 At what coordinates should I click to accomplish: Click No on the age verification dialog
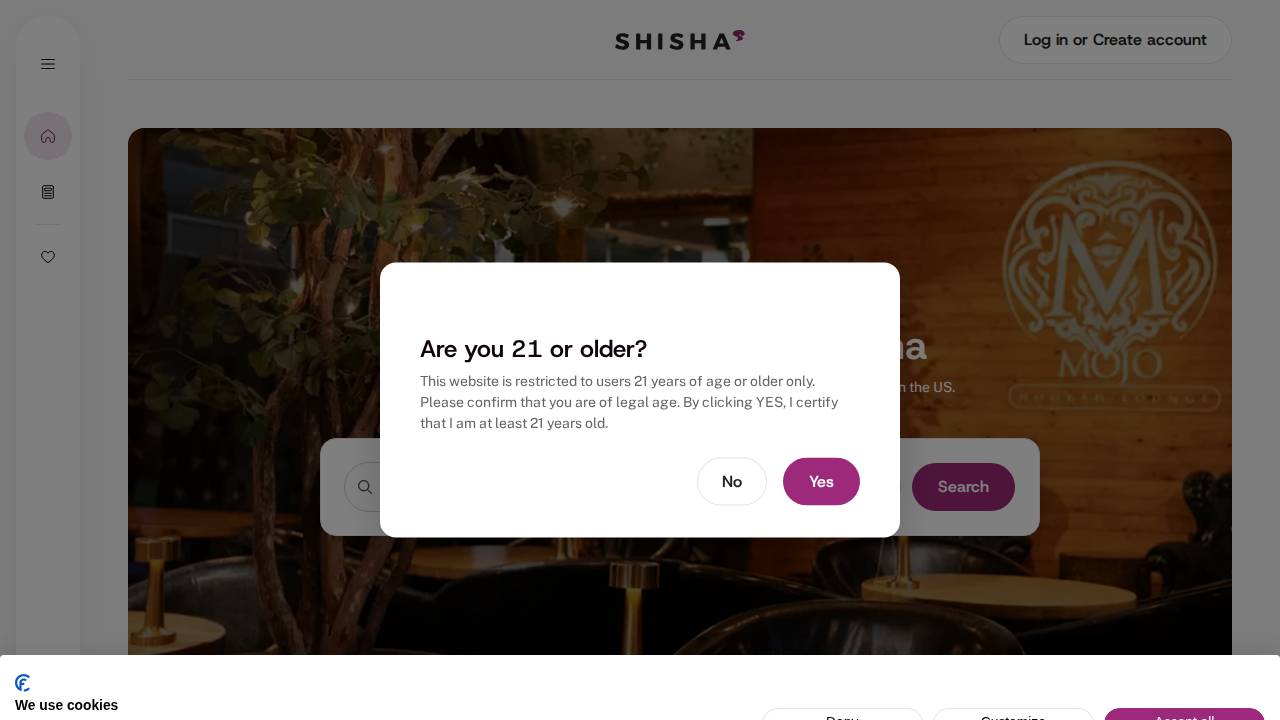[732, 482]
